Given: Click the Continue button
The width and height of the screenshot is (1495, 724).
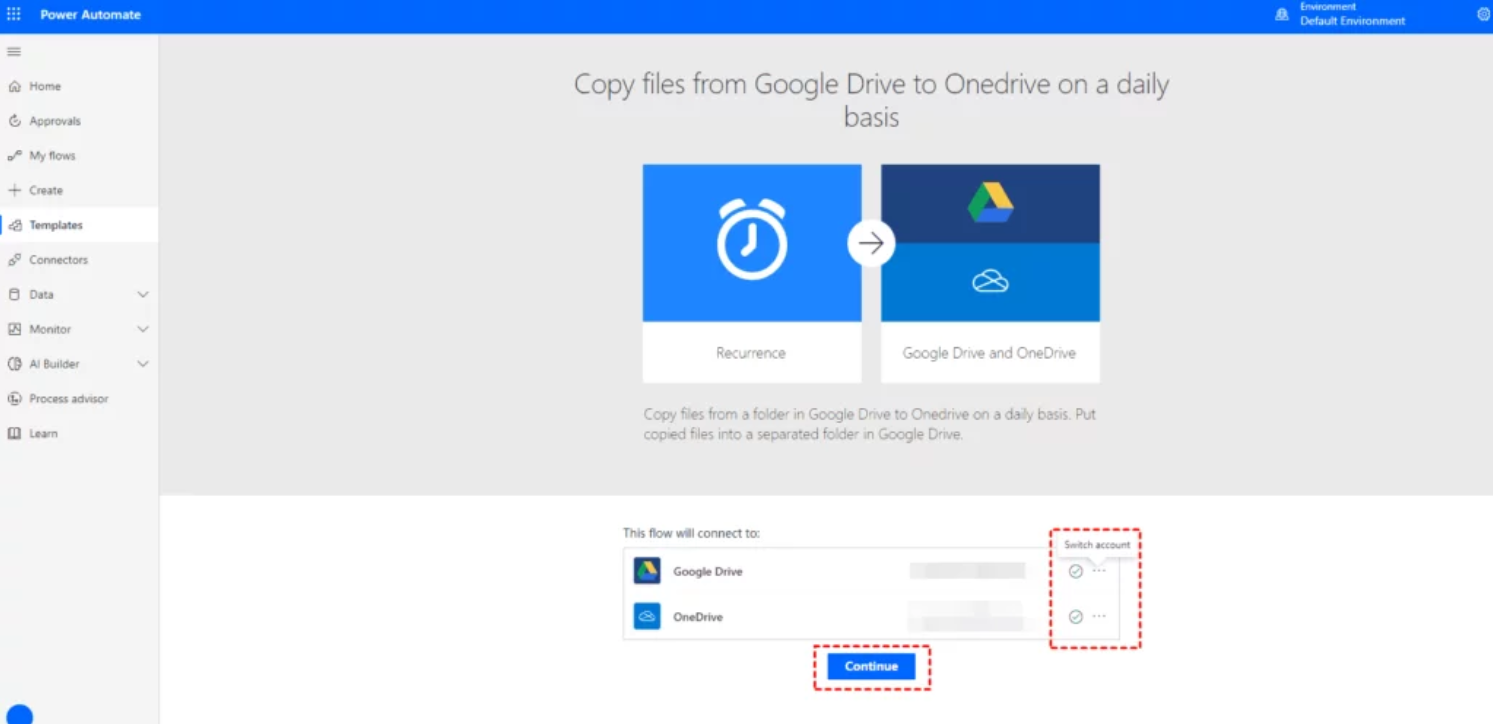Looking at the screenshot, I should (x=871, y=667).
